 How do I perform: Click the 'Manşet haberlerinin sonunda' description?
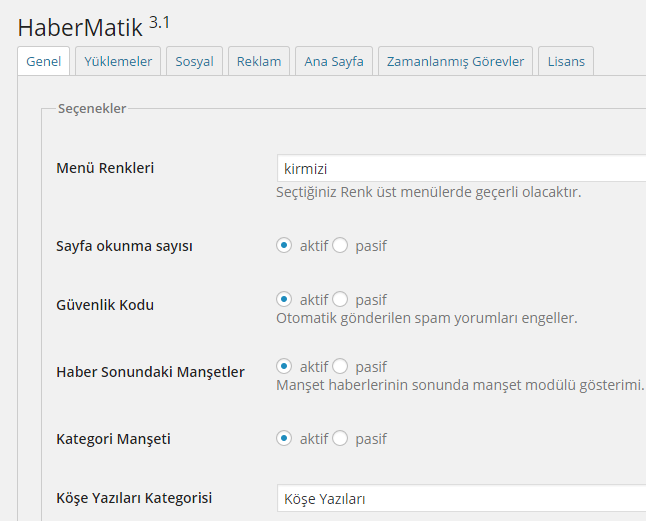tap(460, 385)
